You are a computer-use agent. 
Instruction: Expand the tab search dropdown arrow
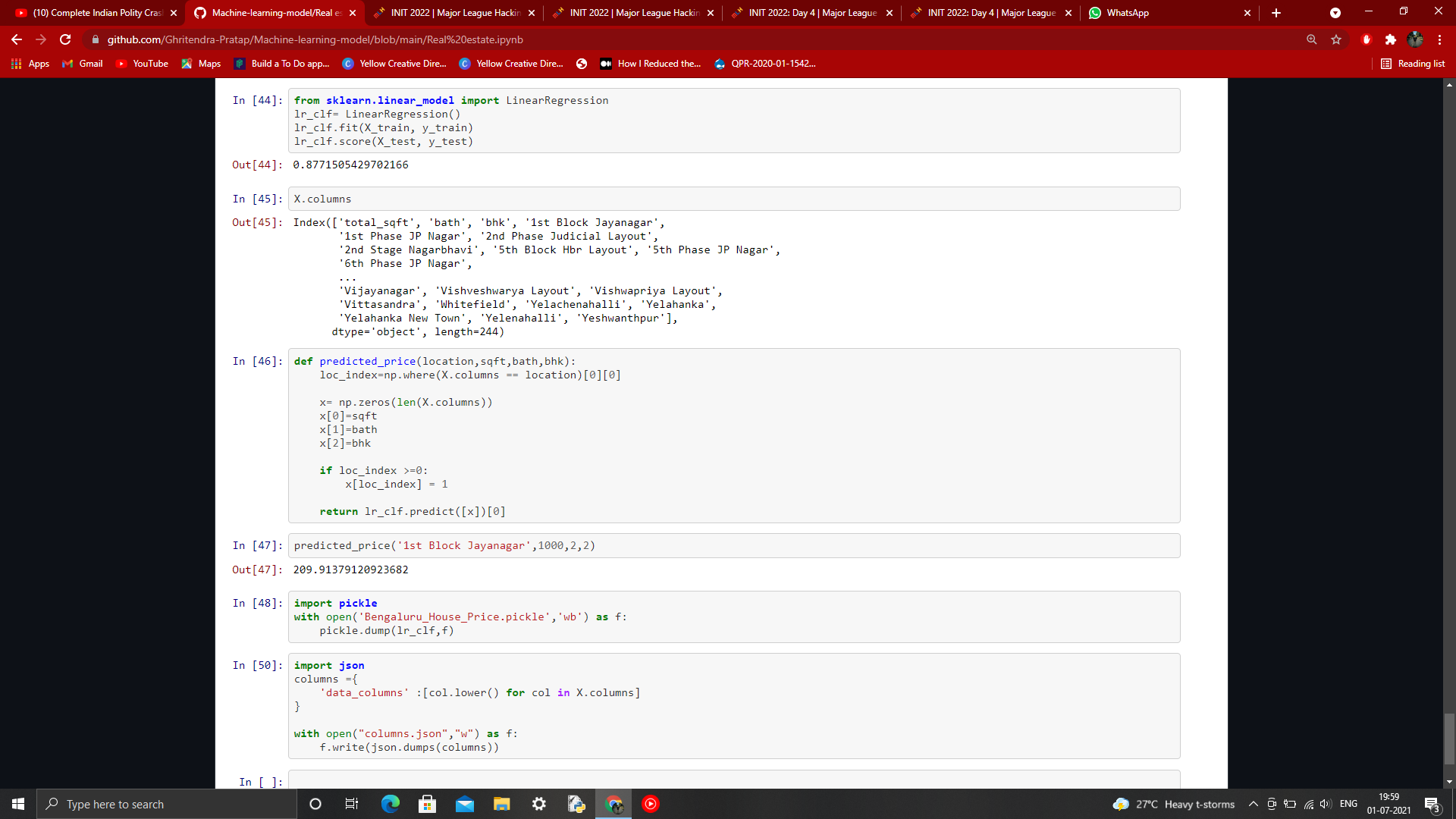[x=1335, y=13]
